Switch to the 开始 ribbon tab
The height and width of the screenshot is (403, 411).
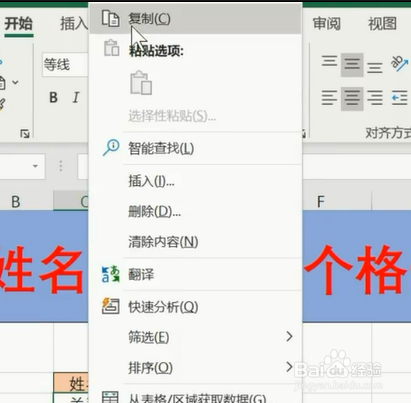point(19,24)
